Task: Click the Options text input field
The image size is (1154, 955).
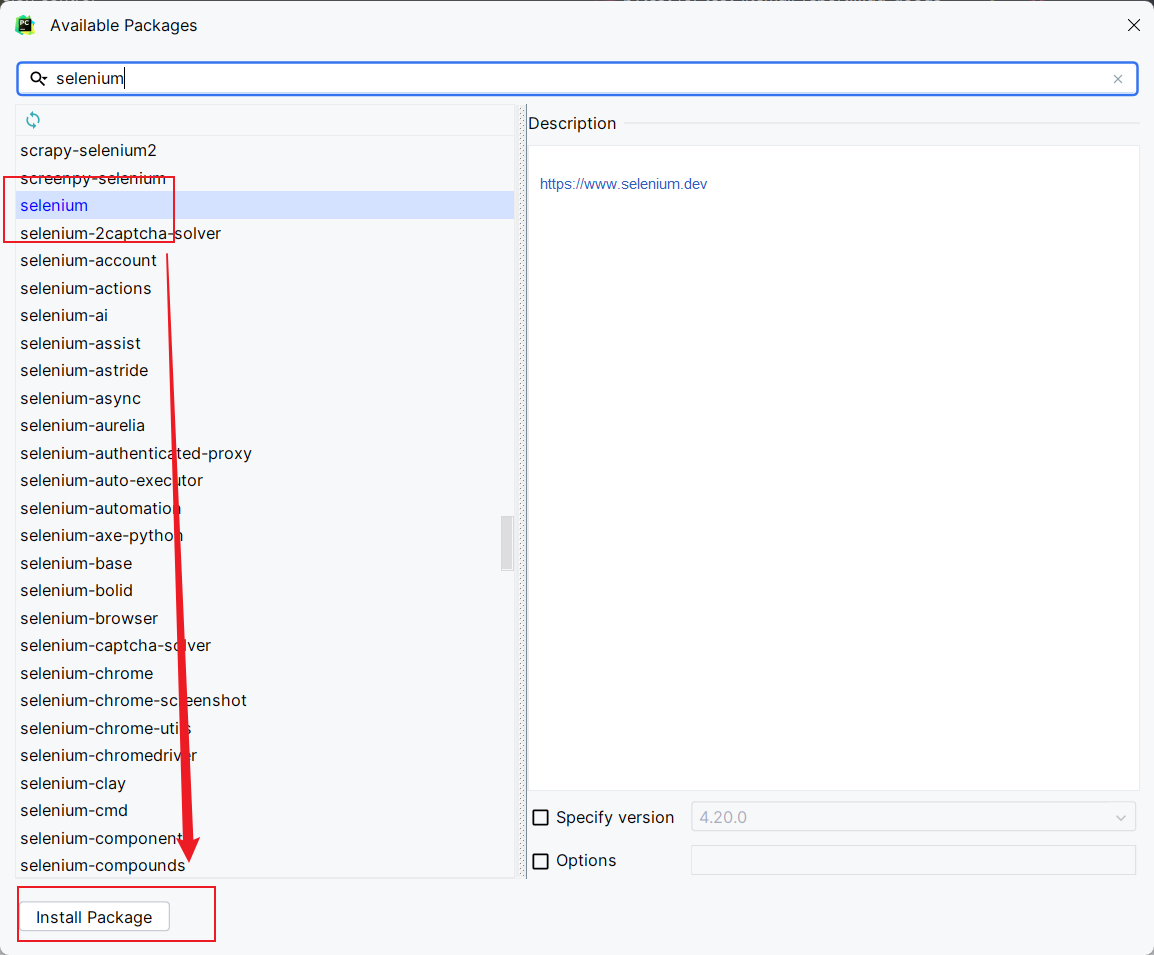Action: 913,860
